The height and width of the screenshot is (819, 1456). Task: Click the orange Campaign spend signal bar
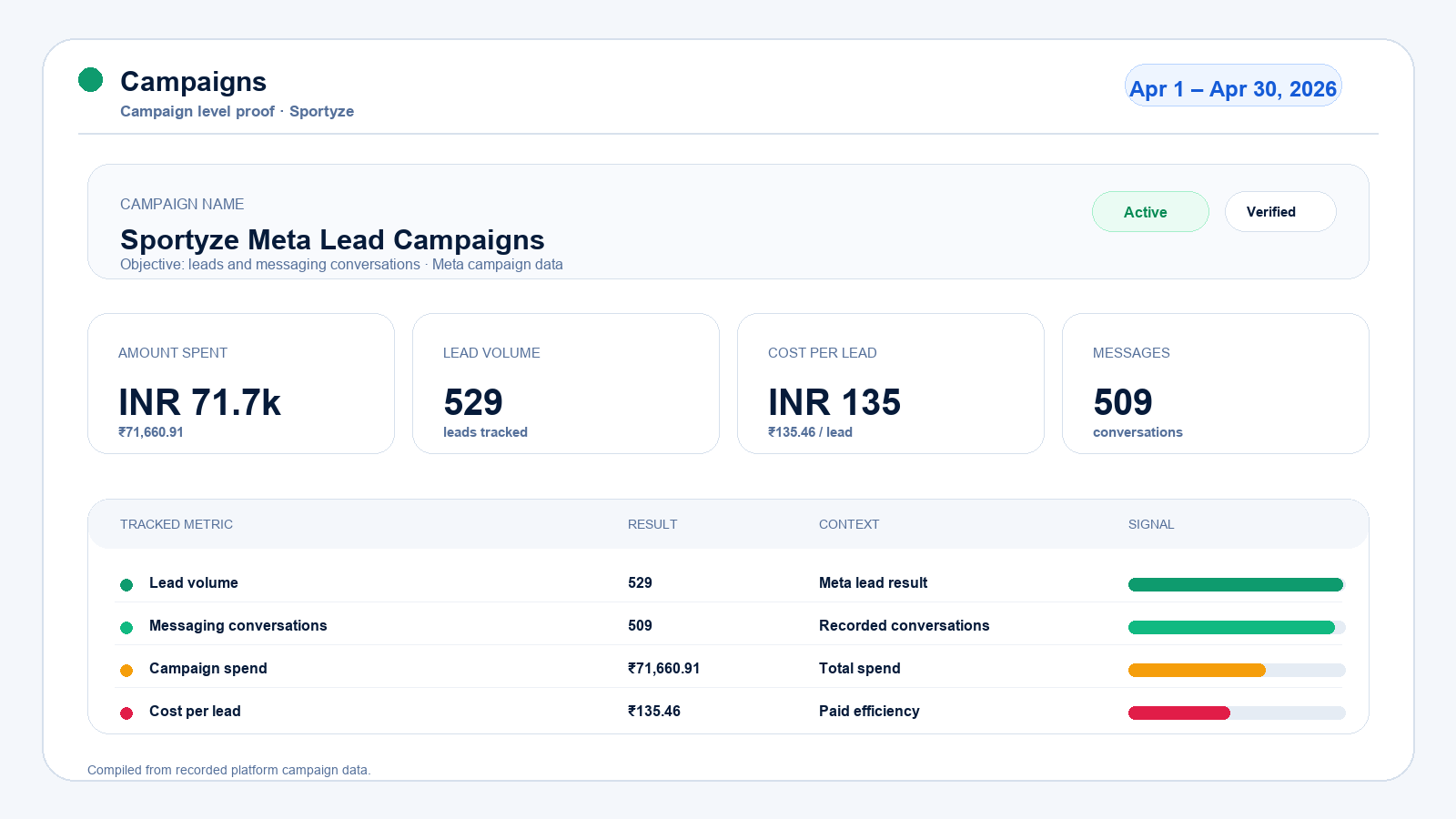(1197, 671)
